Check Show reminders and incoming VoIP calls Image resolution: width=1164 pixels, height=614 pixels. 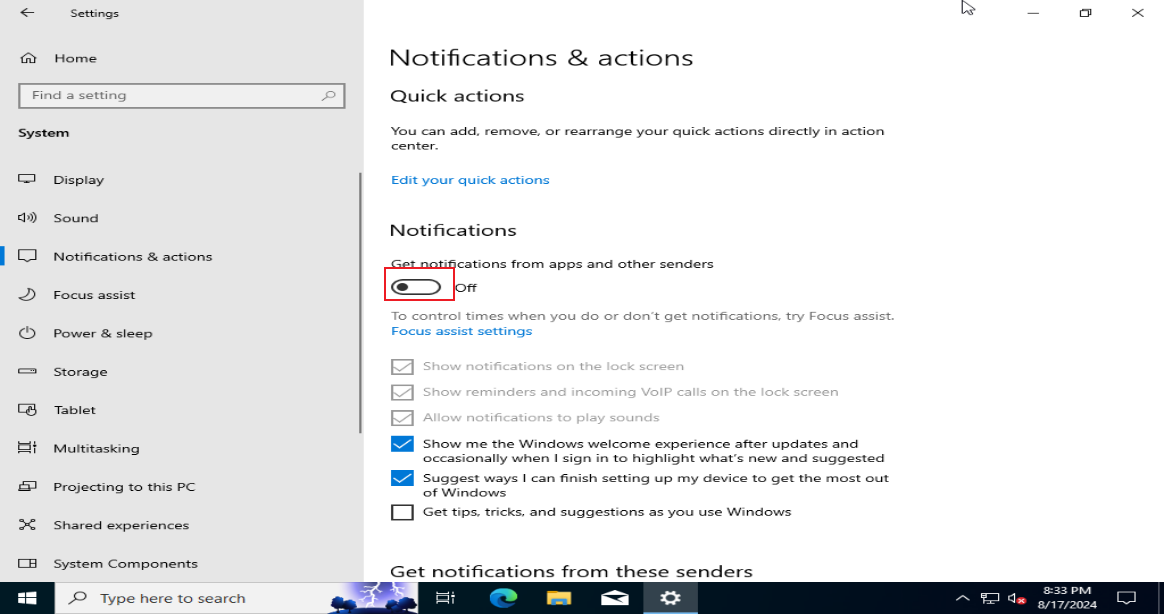click(x=402, y=392)
